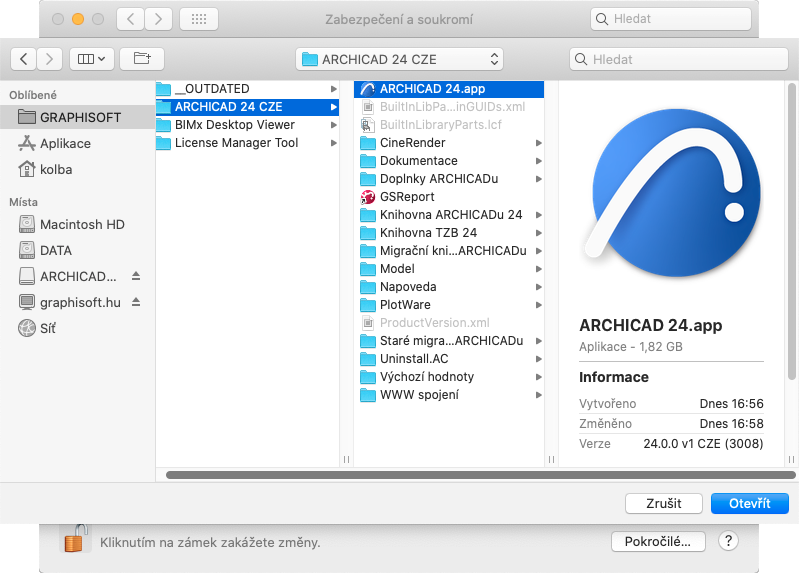This screenshot has height=573, width=799.
Task: Open Migrační kni...ARCHICADu folder
Action: [x=449, y=251]
